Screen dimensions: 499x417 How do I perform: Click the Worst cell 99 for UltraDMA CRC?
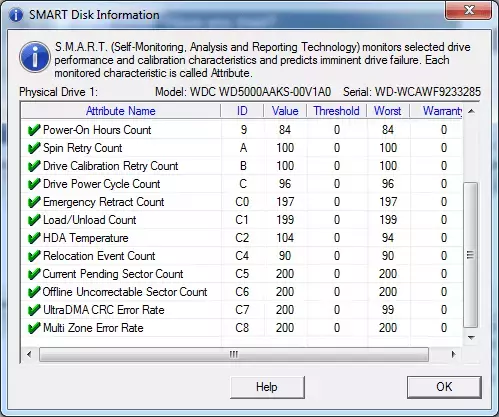coord(388,310)
